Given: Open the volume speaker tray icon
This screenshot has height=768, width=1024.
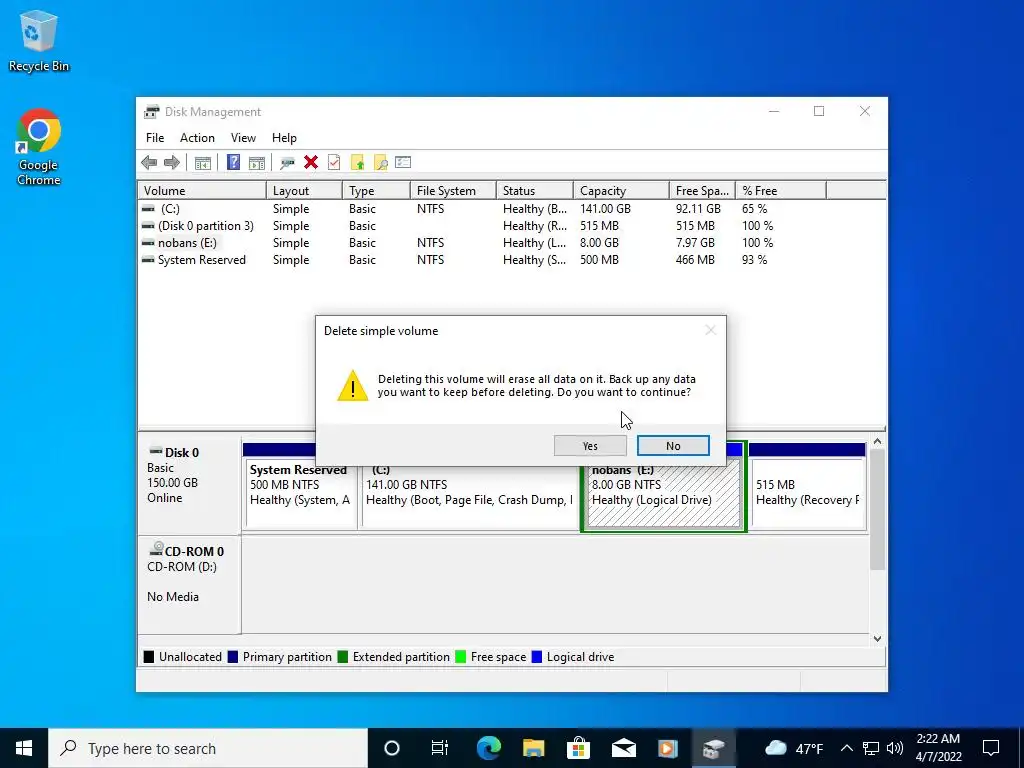Looking at the screenshot, I should tap(895, 748).
